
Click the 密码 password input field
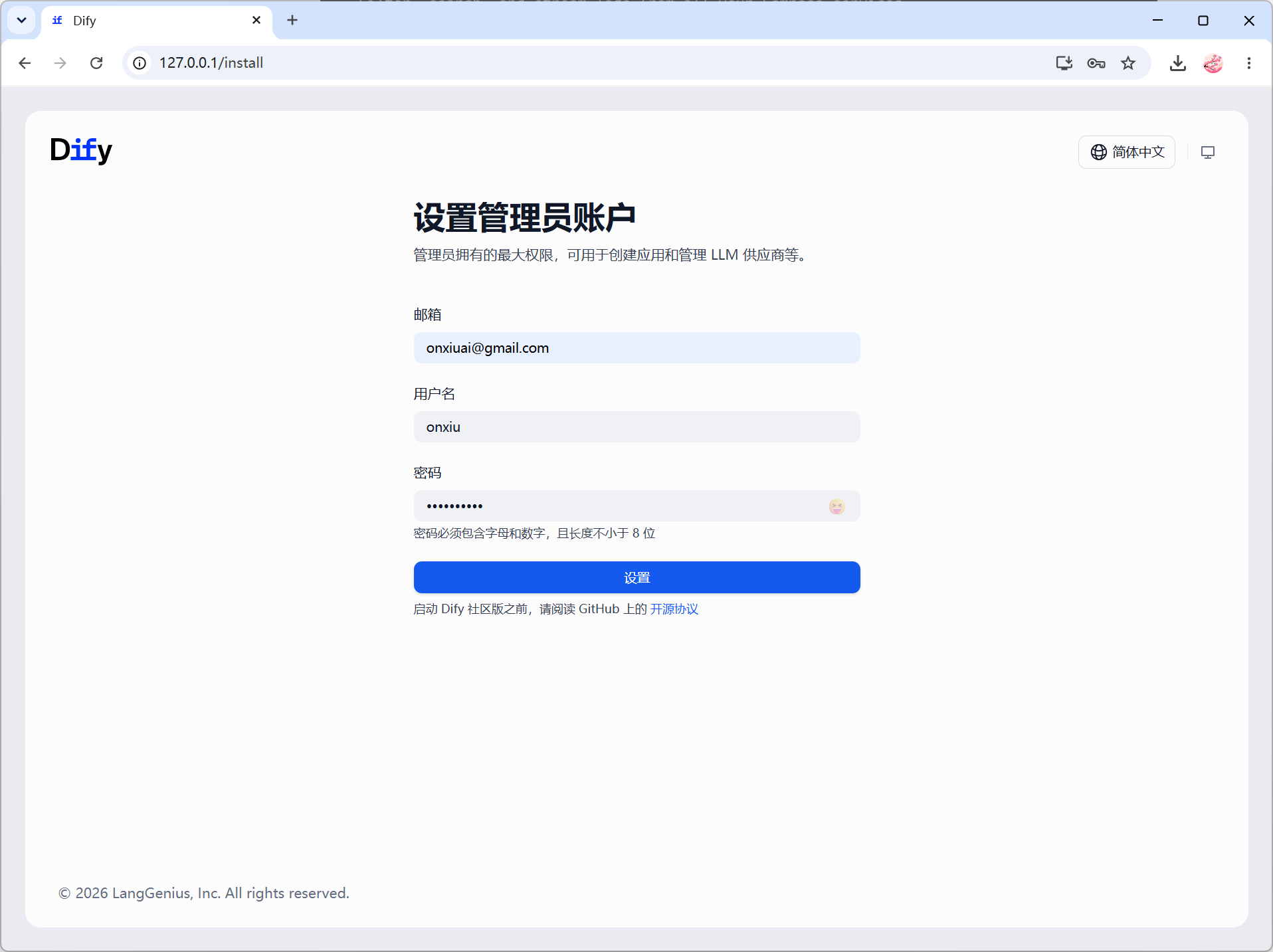636,506
